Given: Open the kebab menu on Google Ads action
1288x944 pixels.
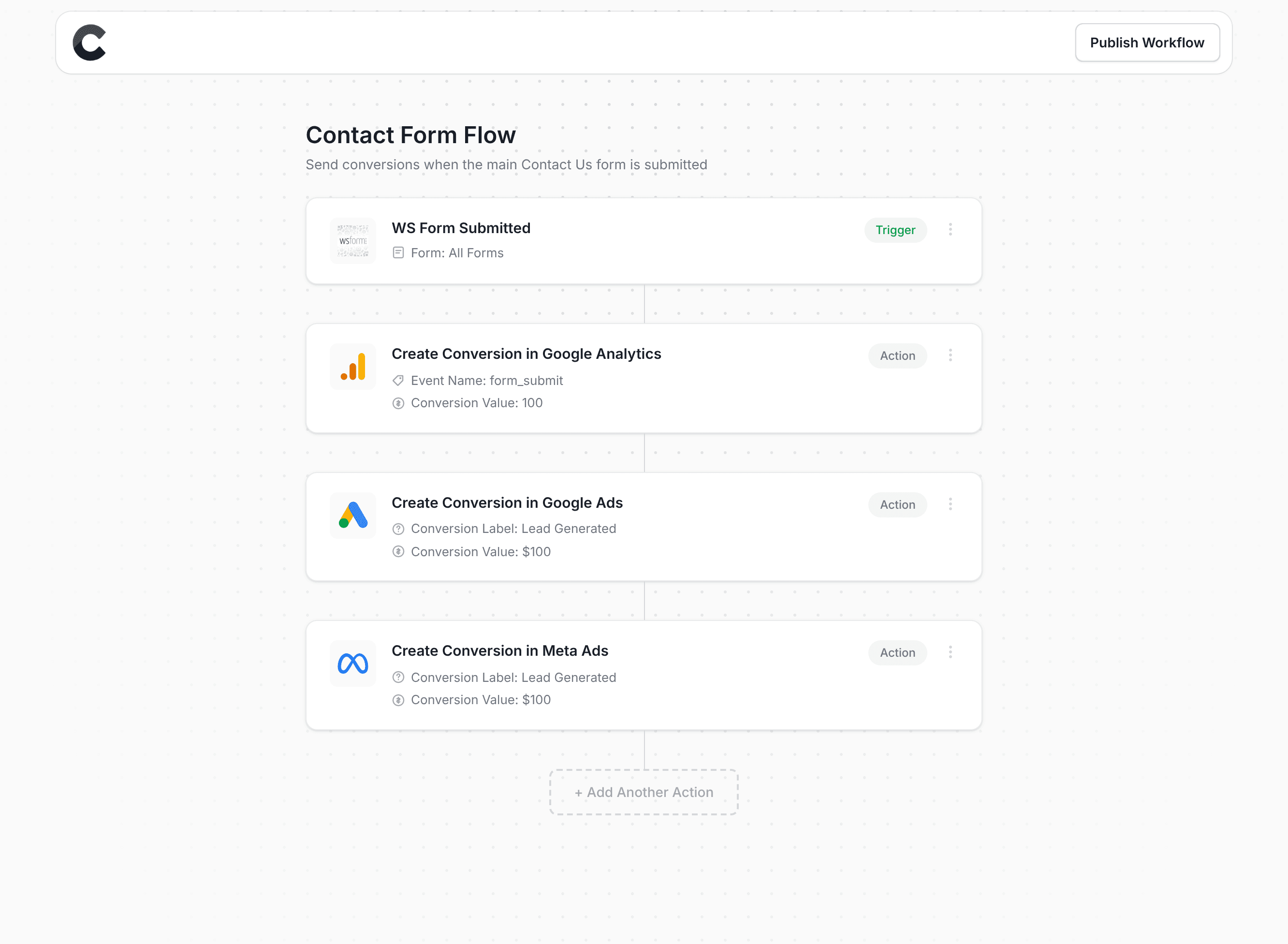Looking at the screenshot, I should (x=951, y=504).
